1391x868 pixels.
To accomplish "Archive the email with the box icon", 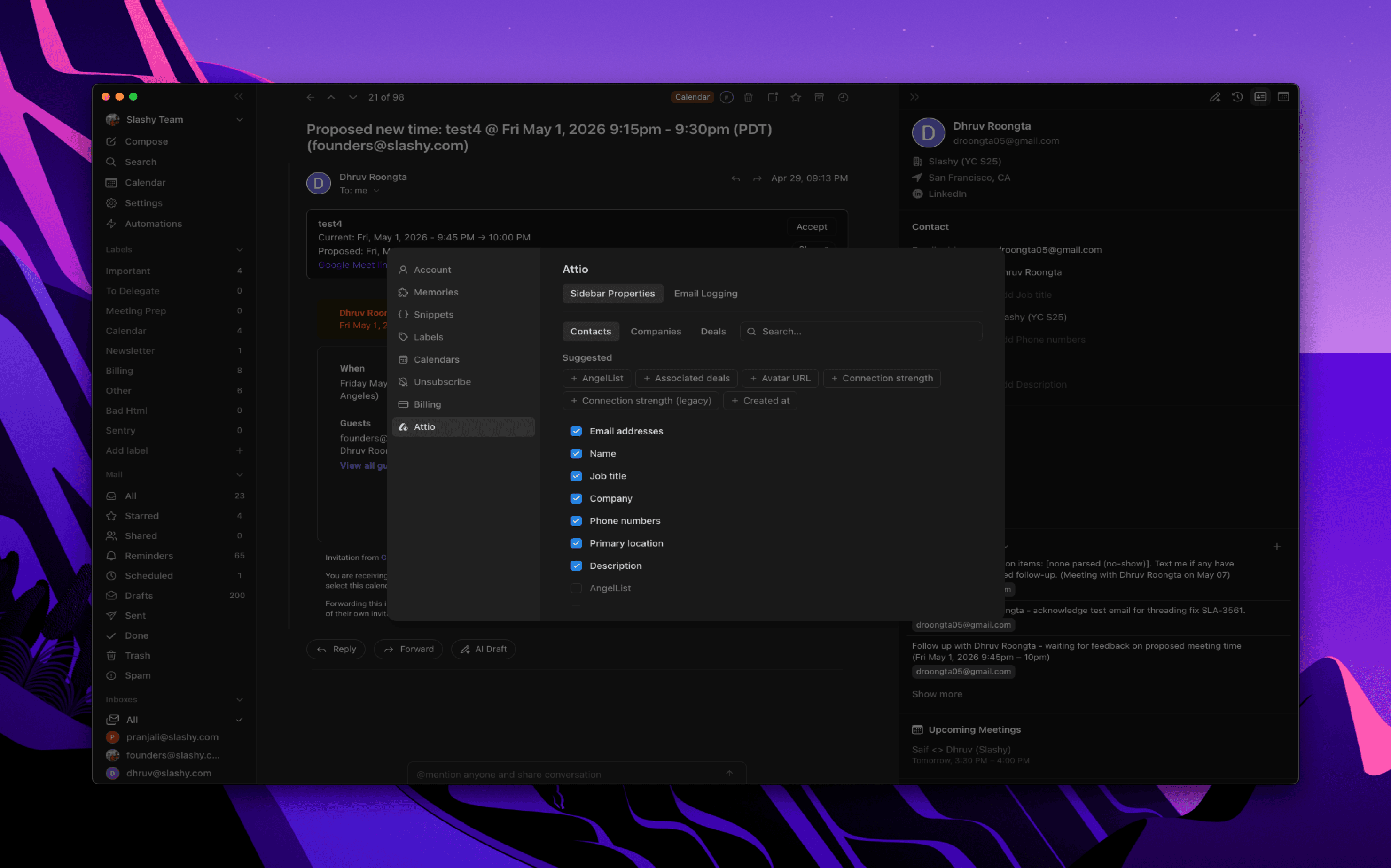I will coord(819,97).
